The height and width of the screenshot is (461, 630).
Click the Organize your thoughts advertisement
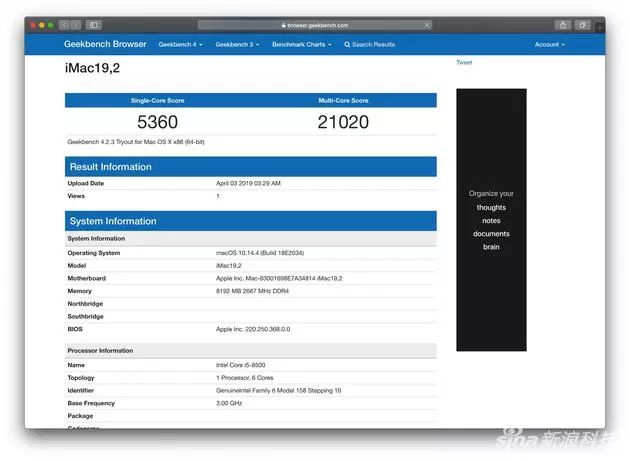(491, 220)
